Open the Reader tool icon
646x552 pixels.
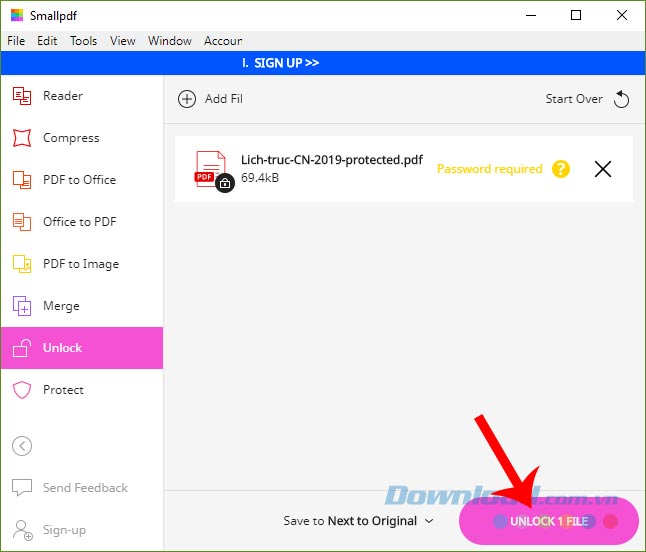point(22,96)
